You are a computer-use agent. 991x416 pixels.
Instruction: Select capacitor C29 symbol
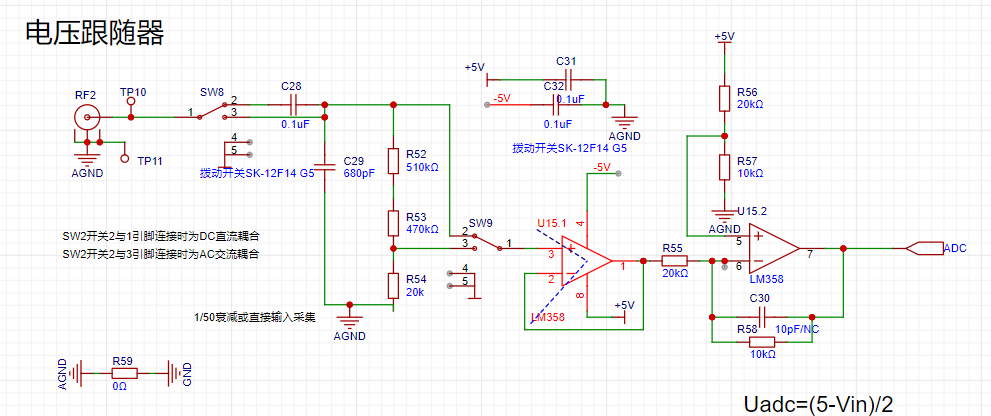click(324, 167)
